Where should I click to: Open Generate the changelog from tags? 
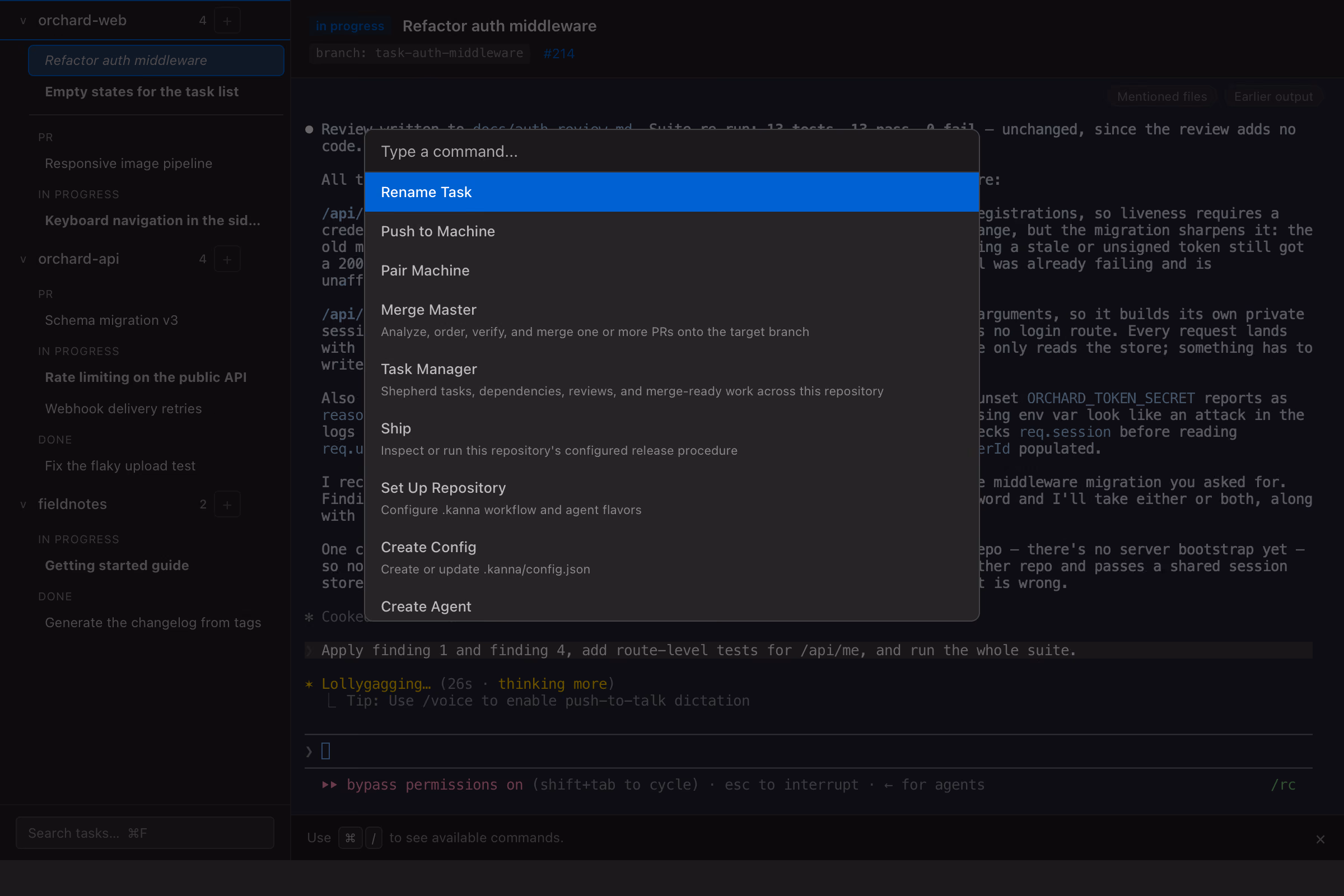coord(156,622)
